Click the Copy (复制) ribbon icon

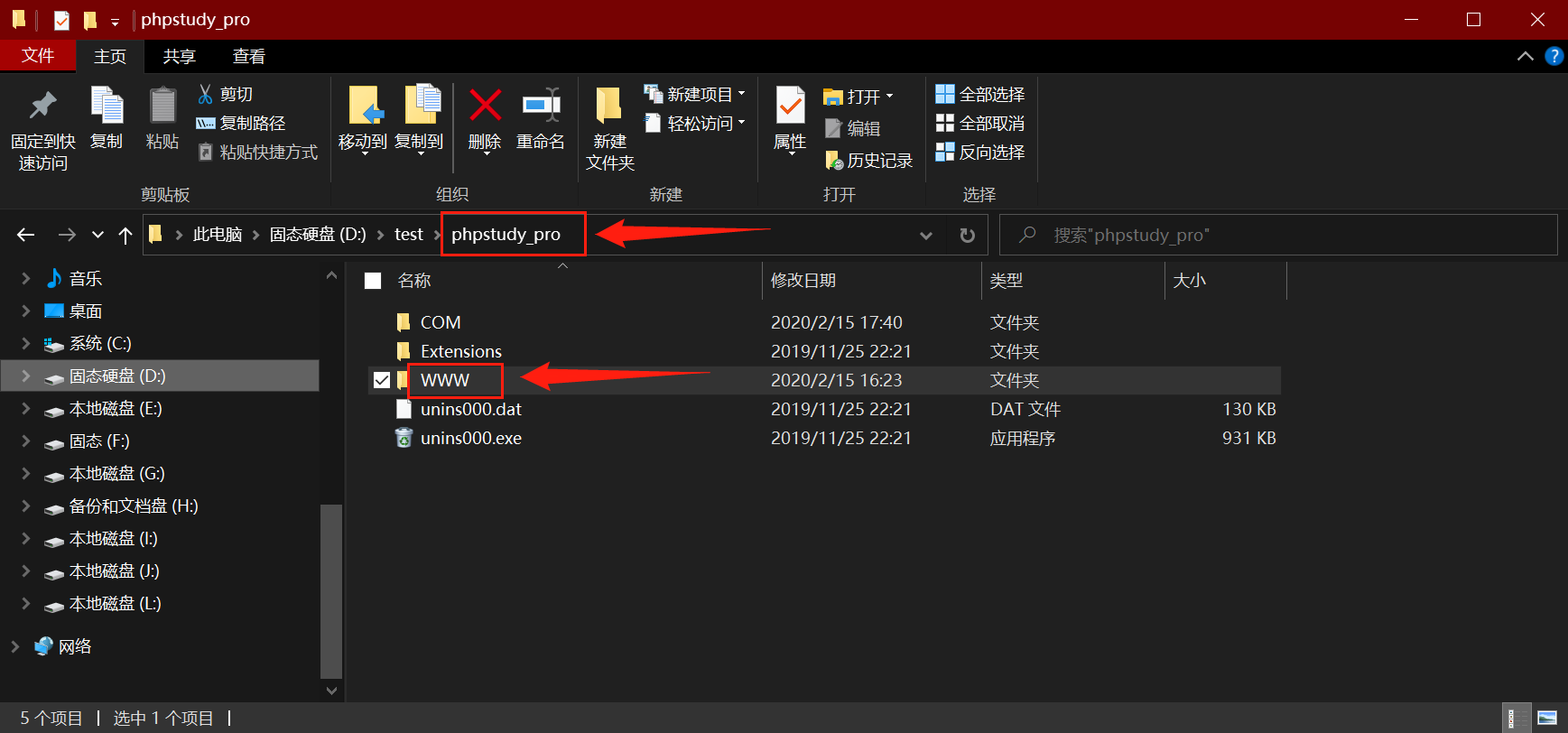(x=107, y=106)
